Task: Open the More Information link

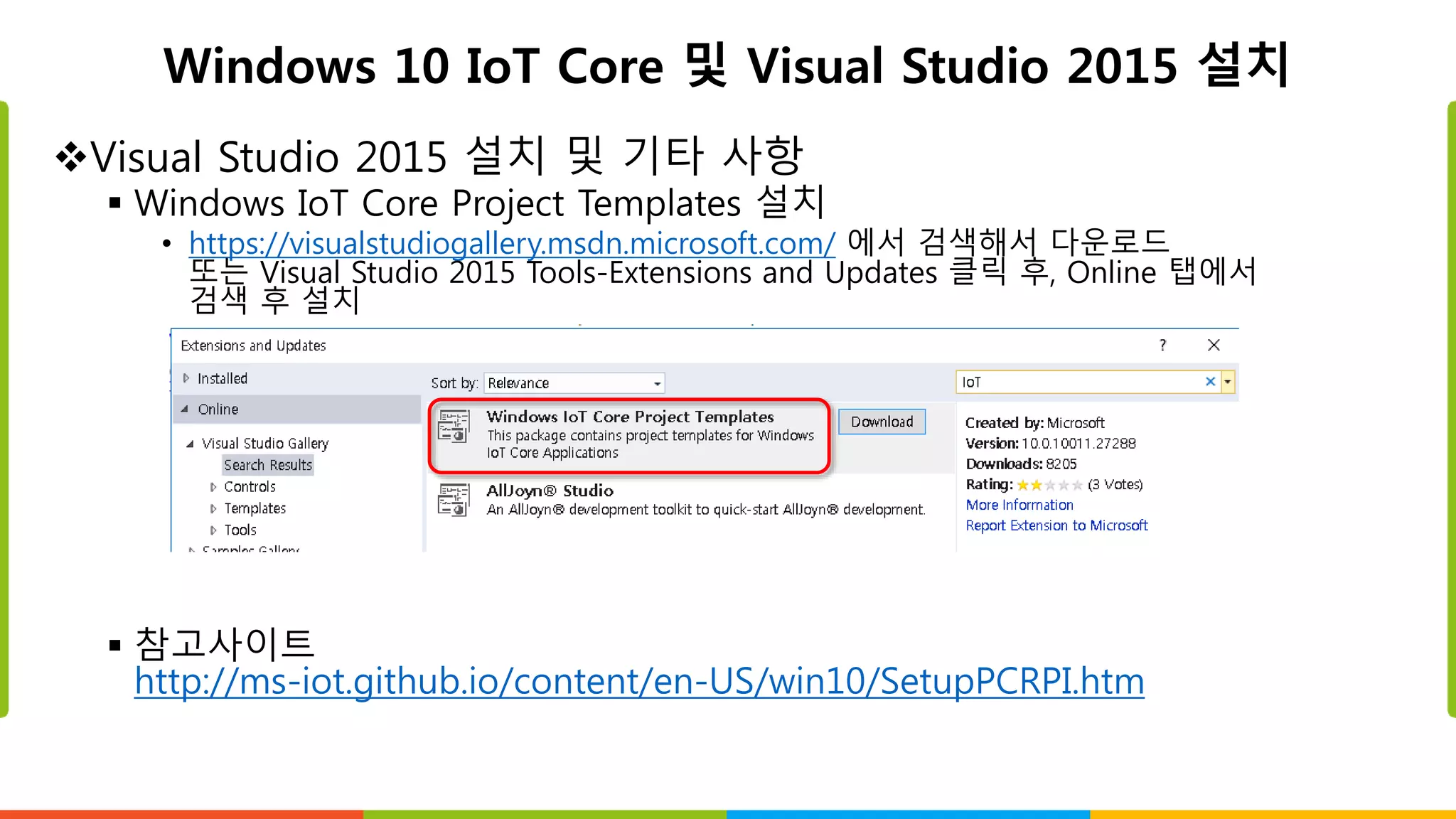Action: pyautogui.click(x=1019, y=505)
